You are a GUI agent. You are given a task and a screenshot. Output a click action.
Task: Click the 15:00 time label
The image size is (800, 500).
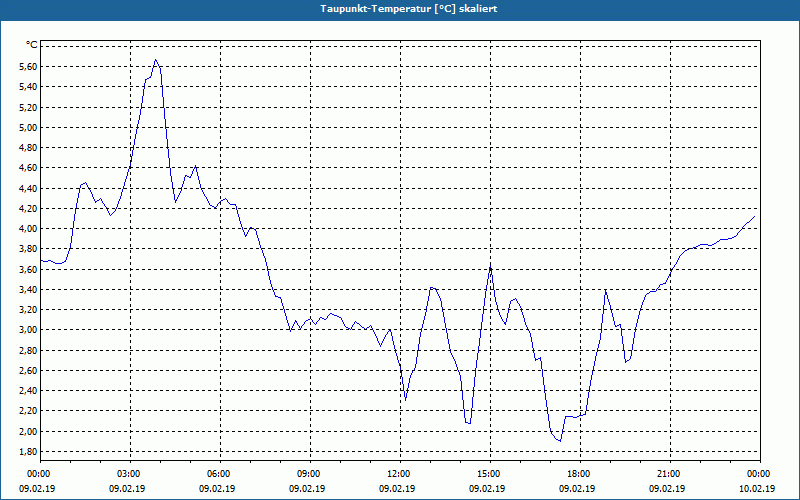click(490, 473)
